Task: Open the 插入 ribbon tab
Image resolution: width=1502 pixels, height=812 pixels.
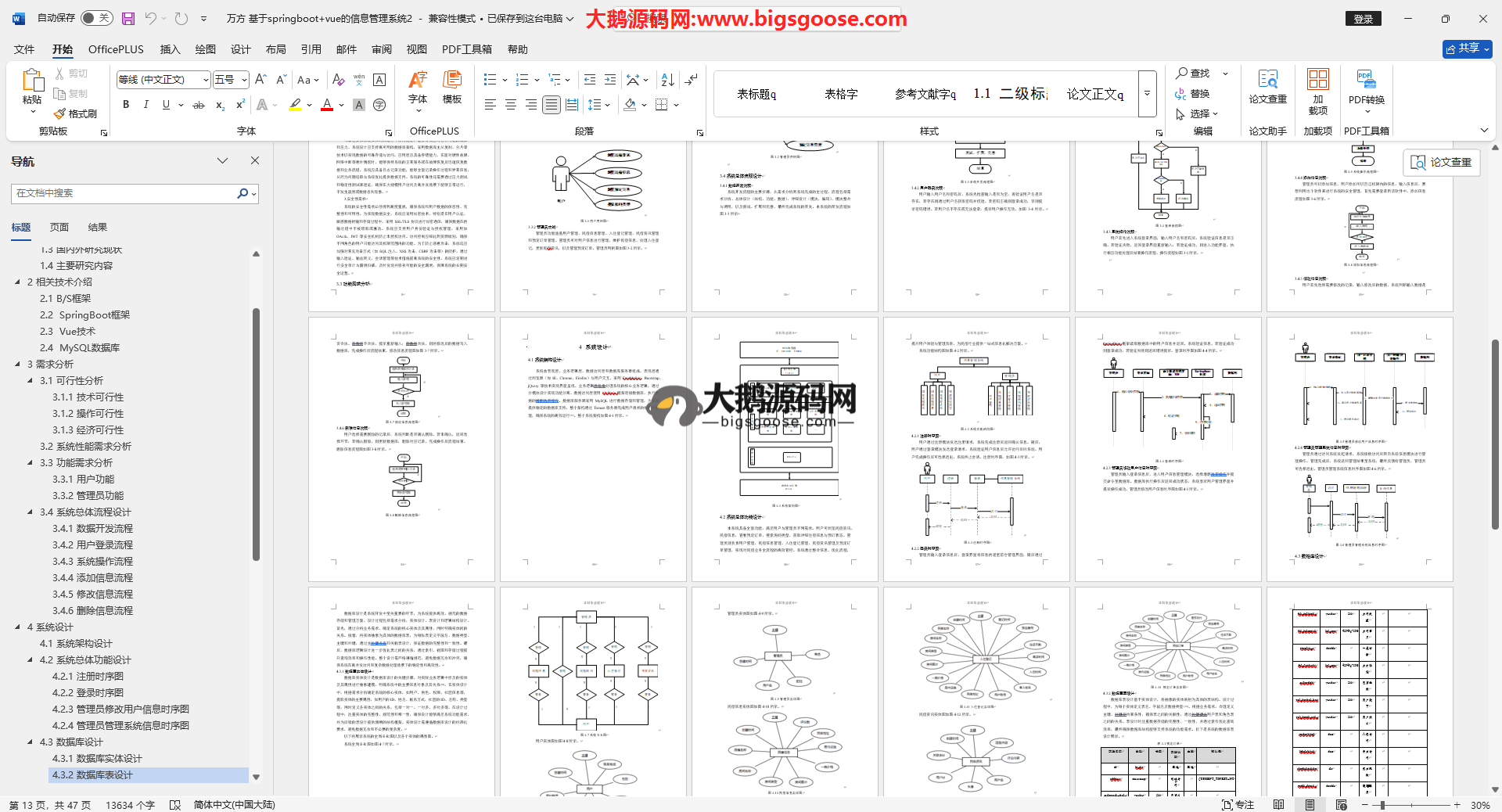Action: (x=170, y=49)
